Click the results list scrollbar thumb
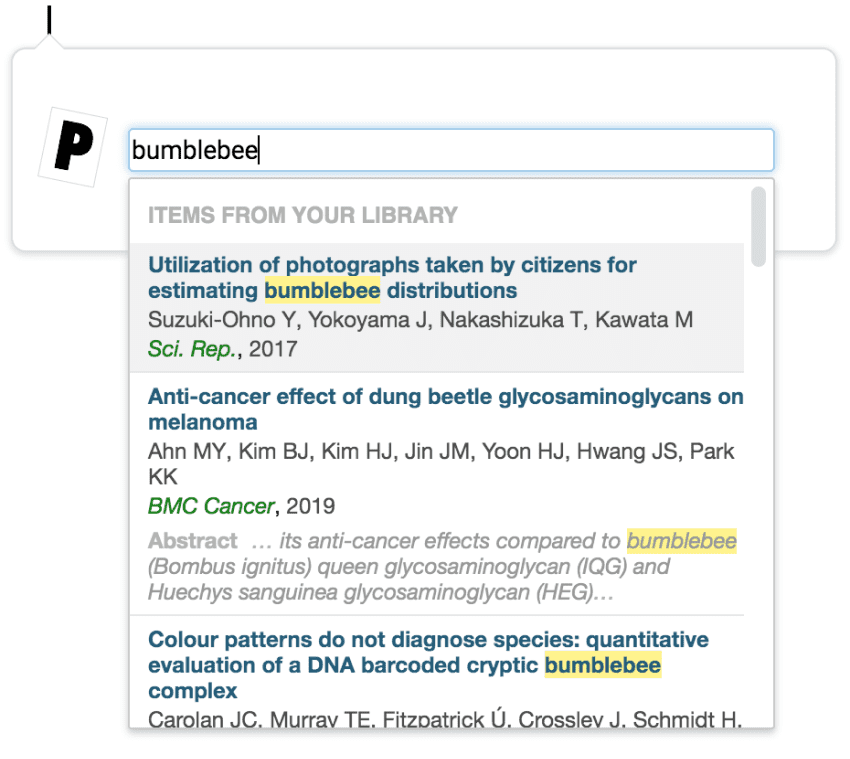The height and width of the screenshot is (759, 850). click(x=759, y=226)
